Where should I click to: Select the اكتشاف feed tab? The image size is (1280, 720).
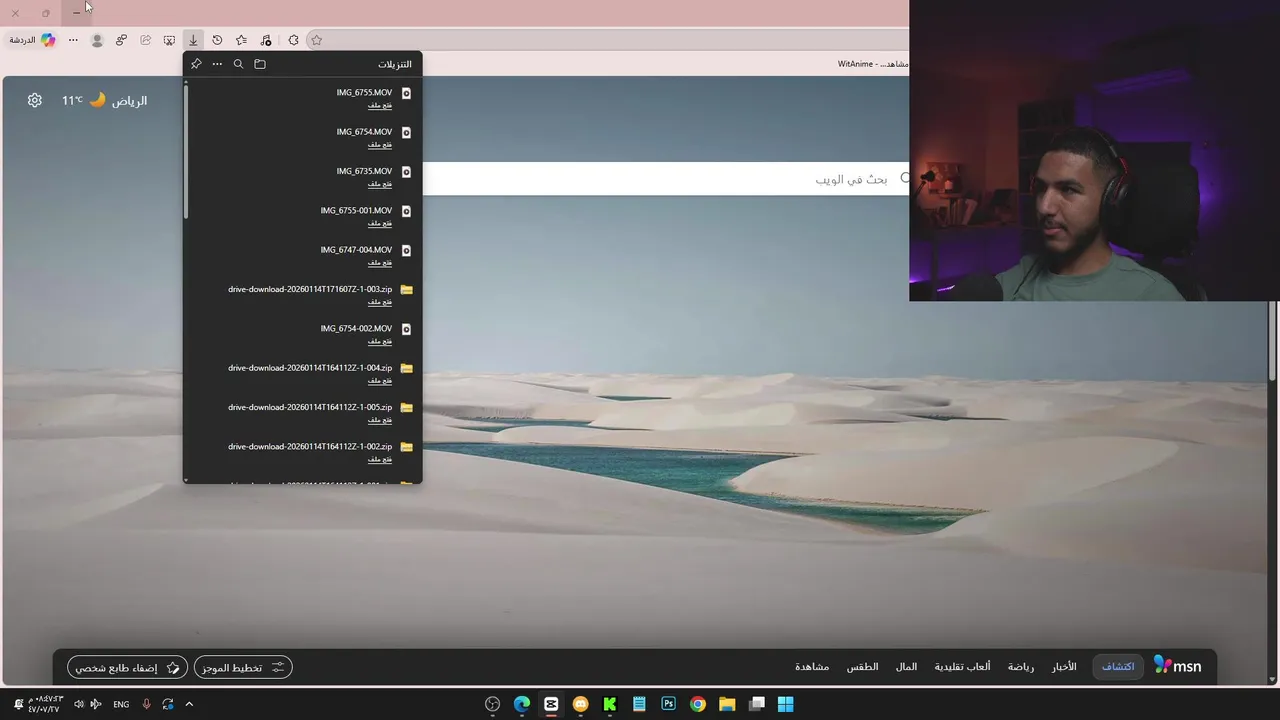(1118, 666)
